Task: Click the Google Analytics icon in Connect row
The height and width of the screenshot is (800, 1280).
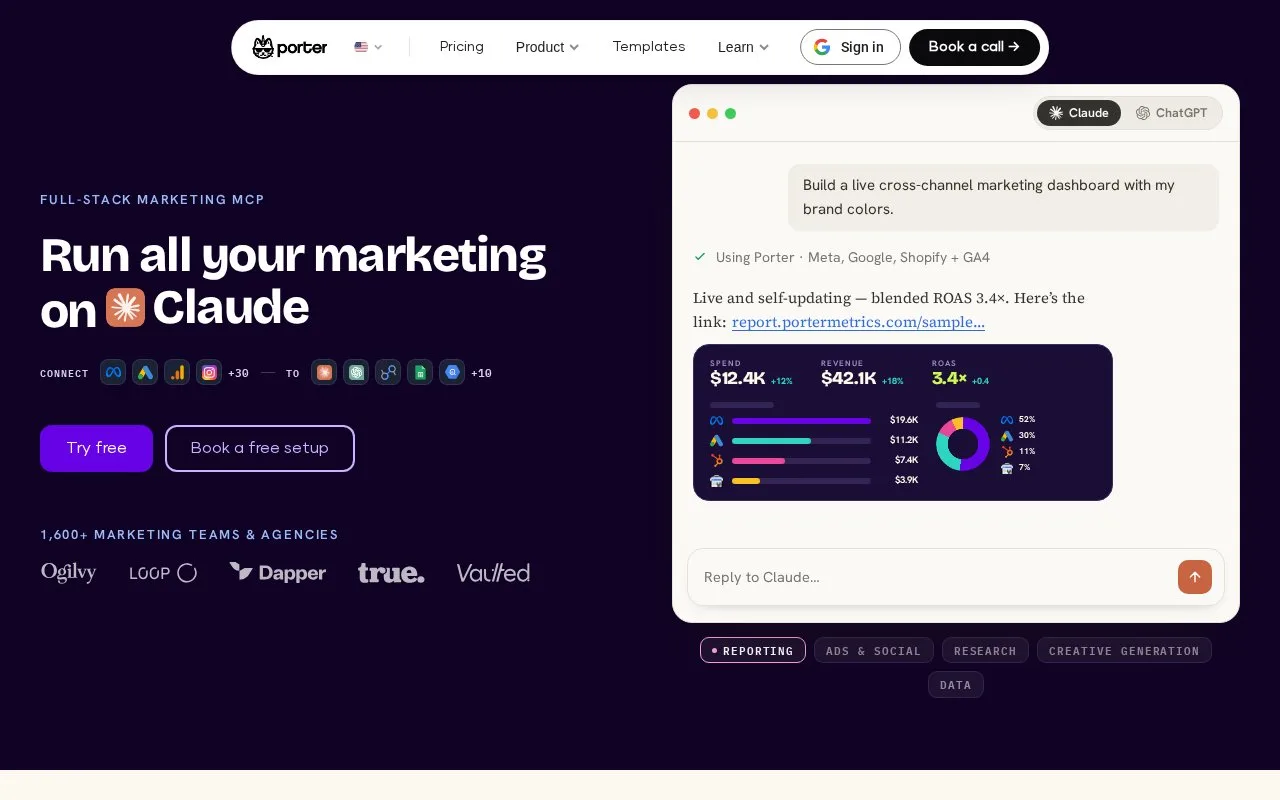Action: (x=177, y=373)
